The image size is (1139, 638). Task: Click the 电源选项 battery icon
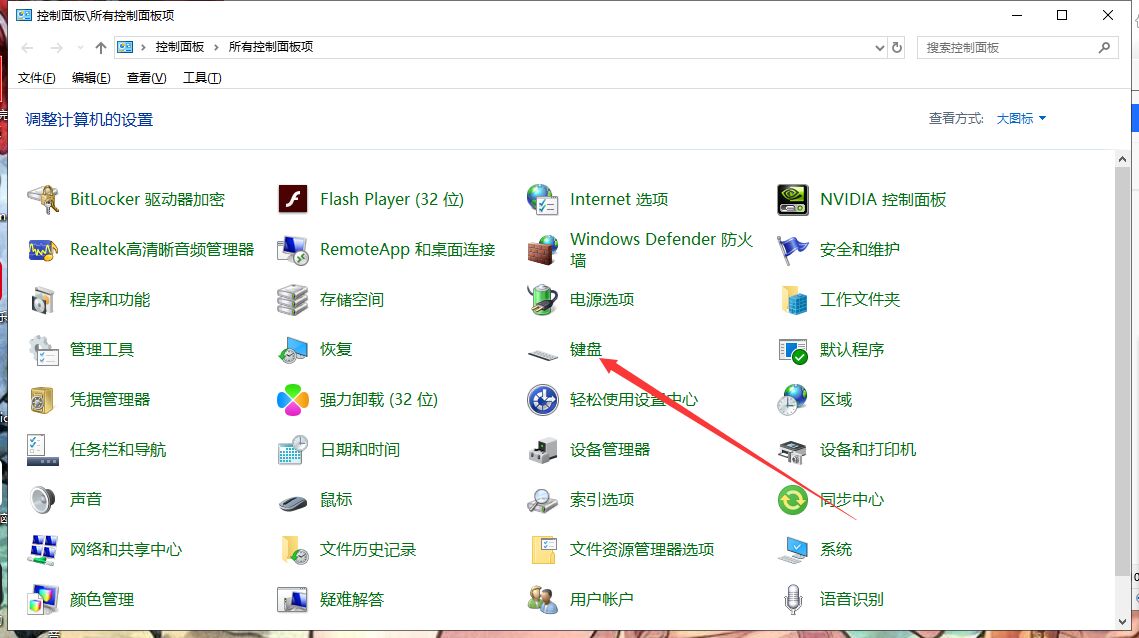coord(543,299)
